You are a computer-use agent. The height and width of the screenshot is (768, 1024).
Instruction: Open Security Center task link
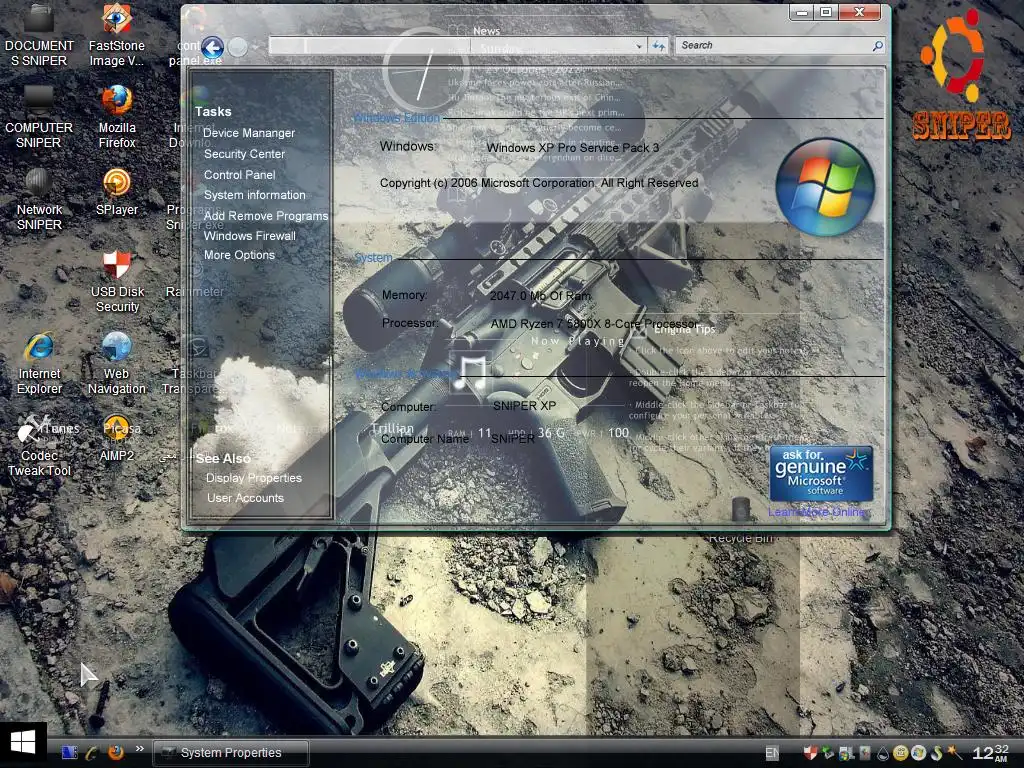244,153
